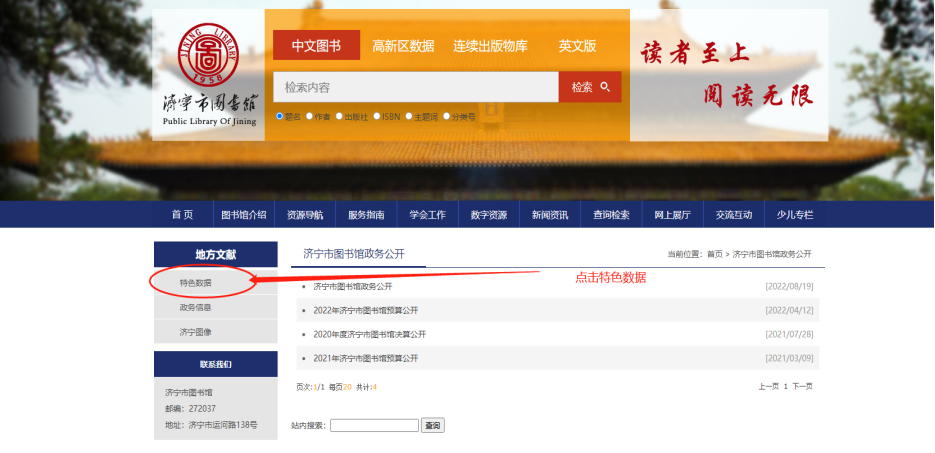Select the 主题词 radio button
The width and height of the screenshot is (935, 453).
pyautogui.click(x=409, y=116)
